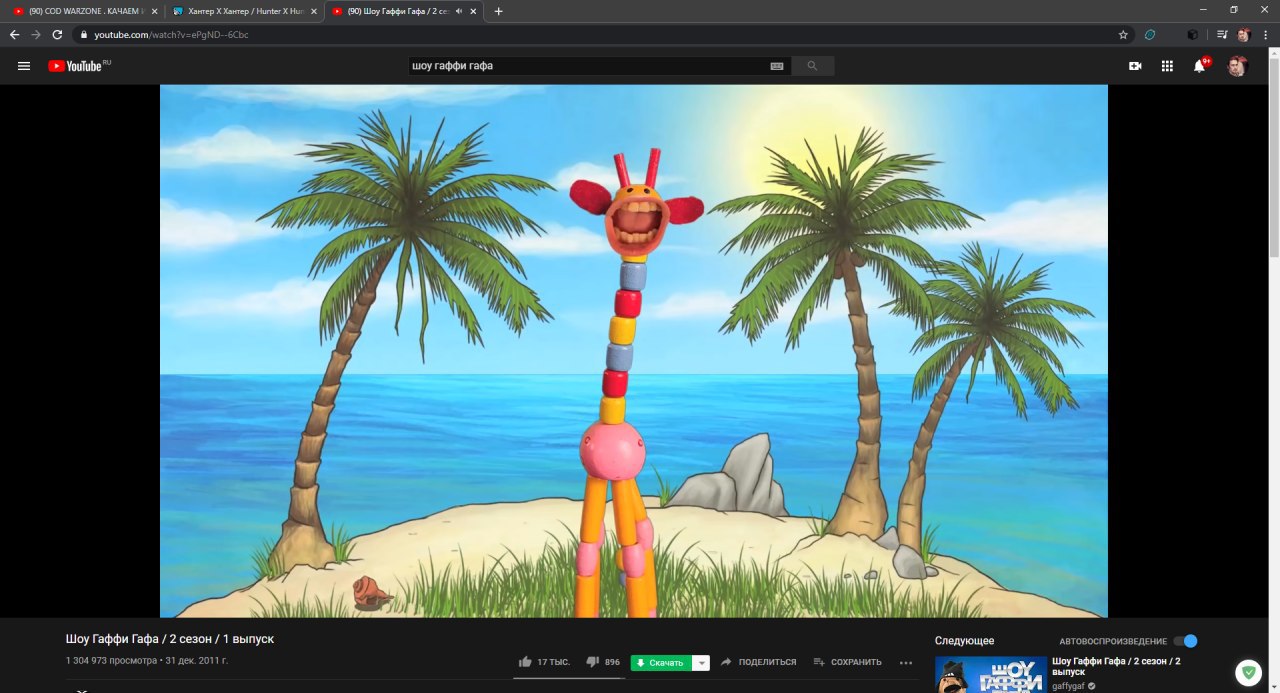Viewport: 1280px width, 693px height.
Task: Click the next video thumbnail
Action: coord(991,675)
